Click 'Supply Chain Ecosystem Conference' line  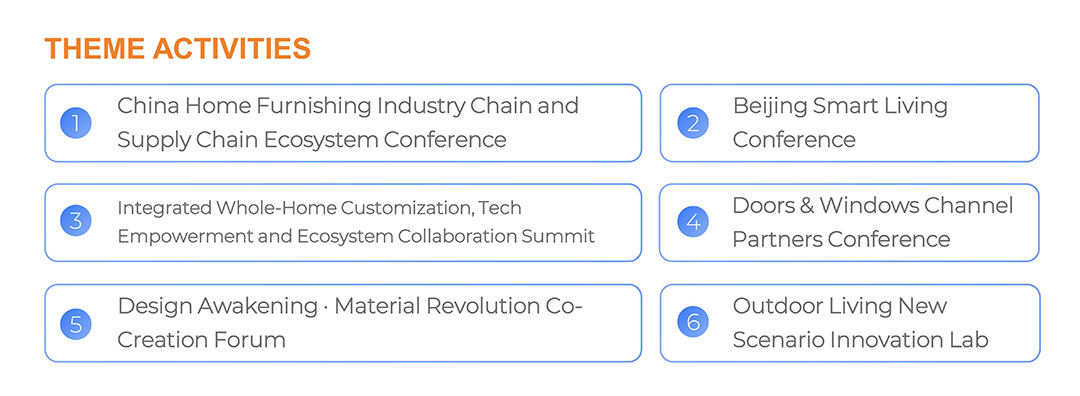[312, 140]
